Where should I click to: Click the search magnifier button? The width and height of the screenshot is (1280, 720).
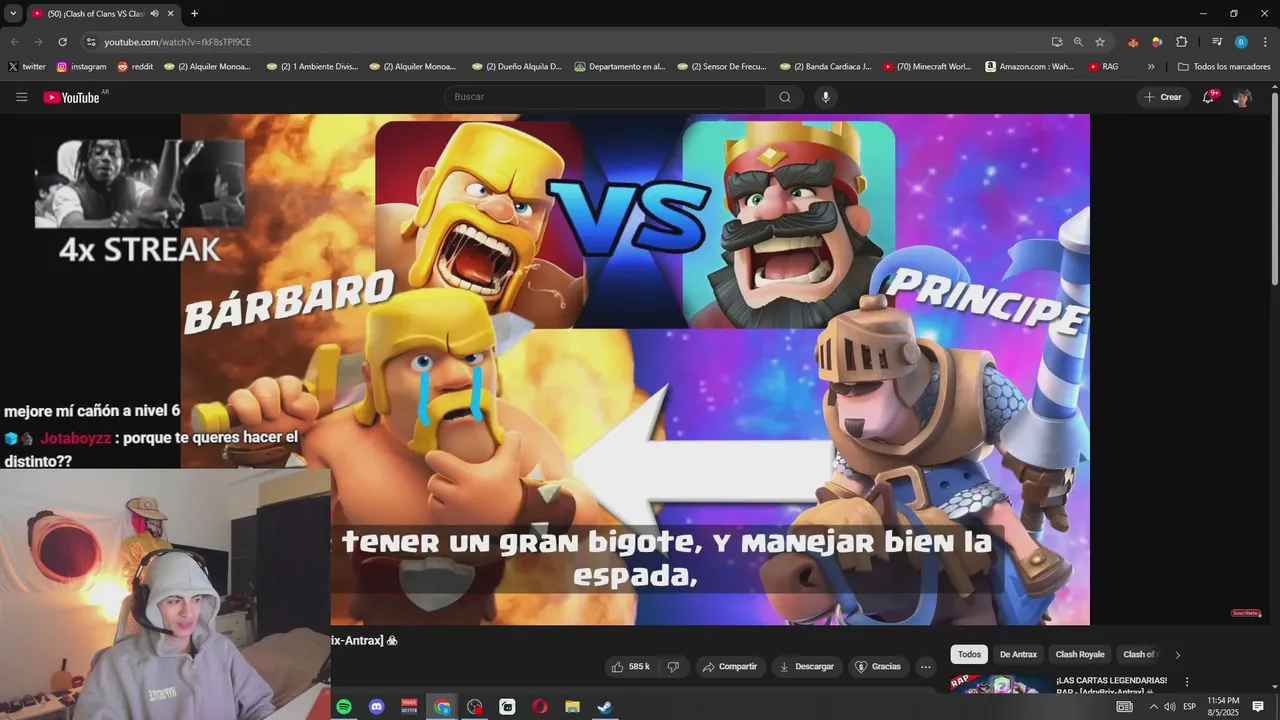785,97
